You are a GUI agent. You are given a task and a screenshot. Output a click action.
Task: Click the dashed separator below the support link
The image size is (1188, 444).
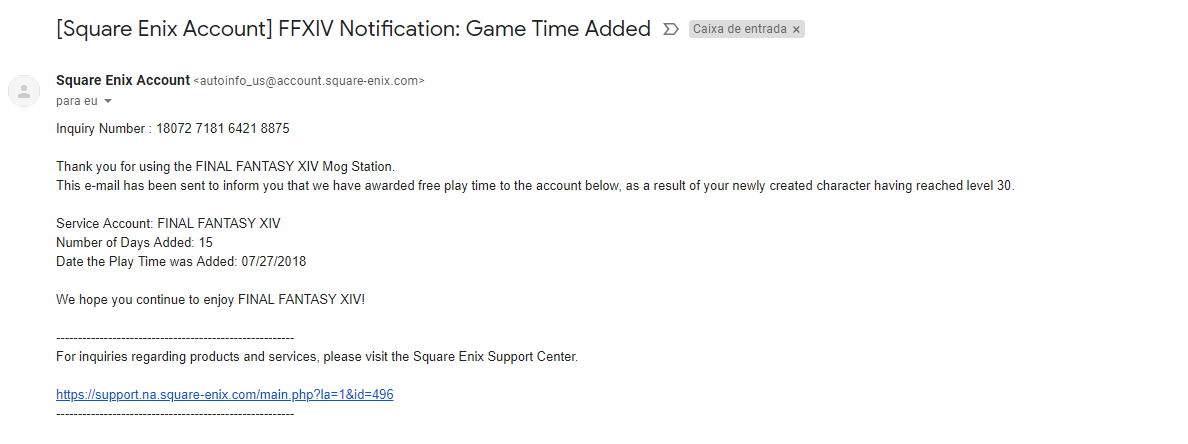[x=175, y=413]
